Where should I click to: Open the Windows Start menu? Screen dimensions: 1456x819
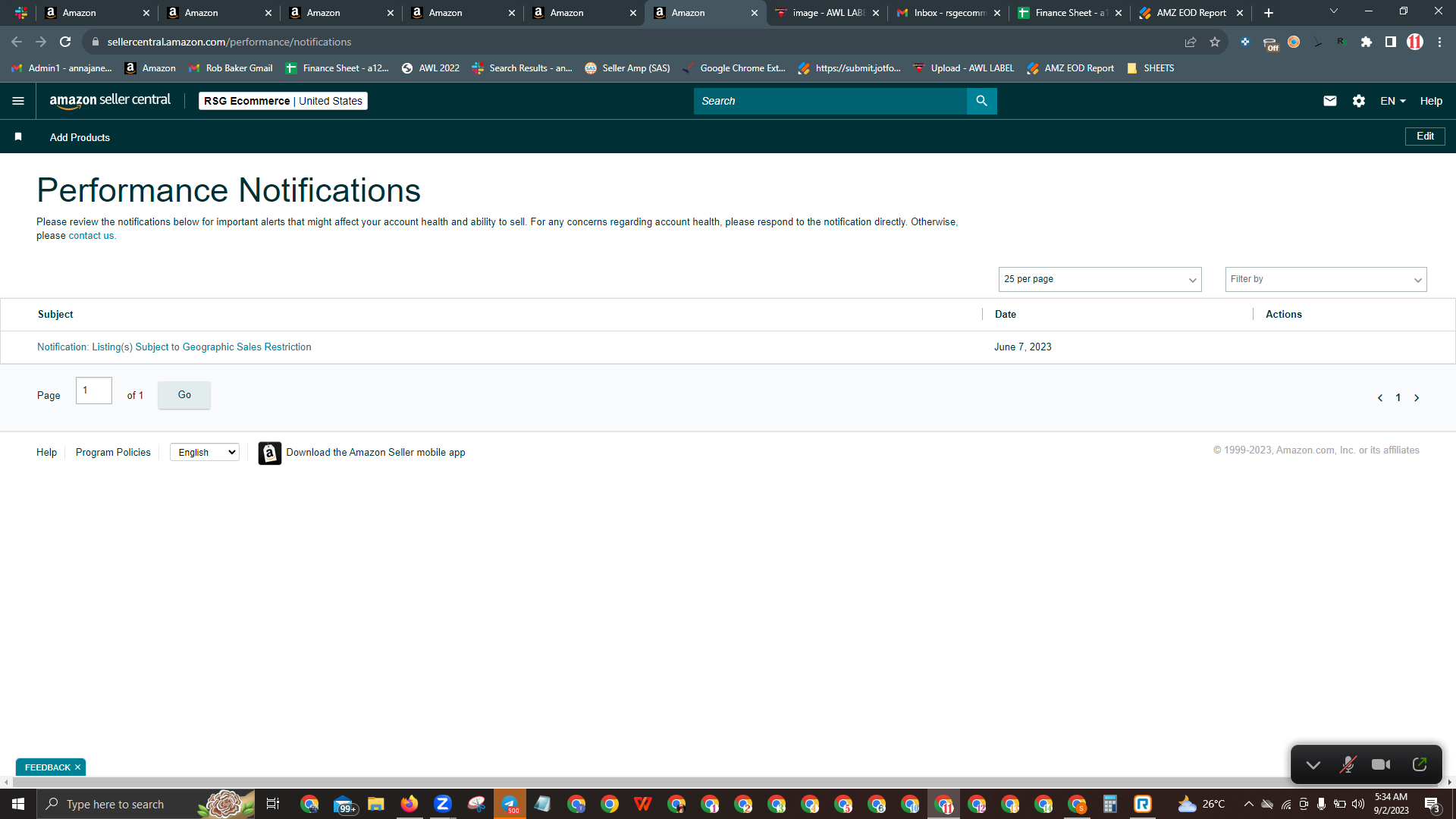[18, 804]
